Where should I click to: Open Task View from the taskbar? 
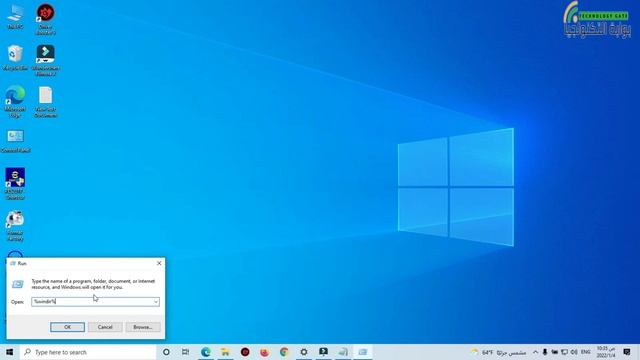pyautogui.click(x=186, y=352)
